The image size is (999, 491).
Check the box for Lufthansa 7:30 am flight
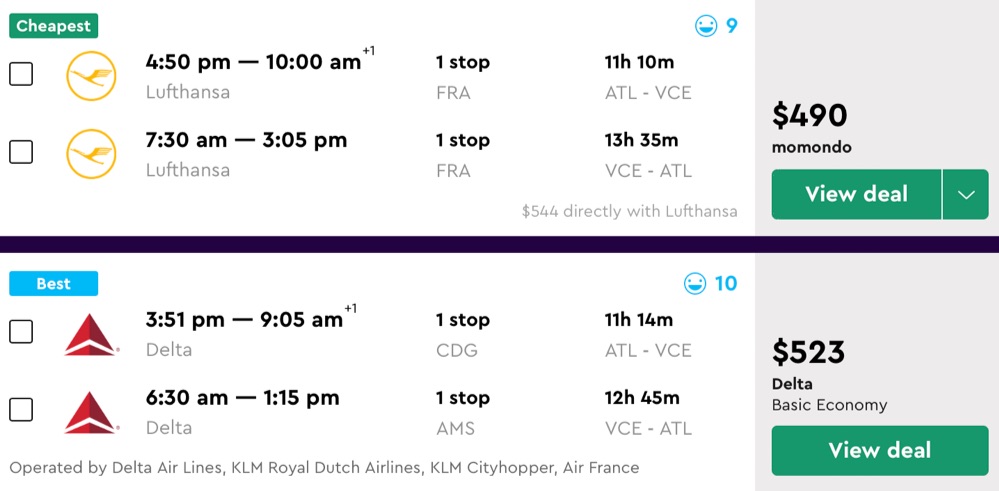point(21,152)
